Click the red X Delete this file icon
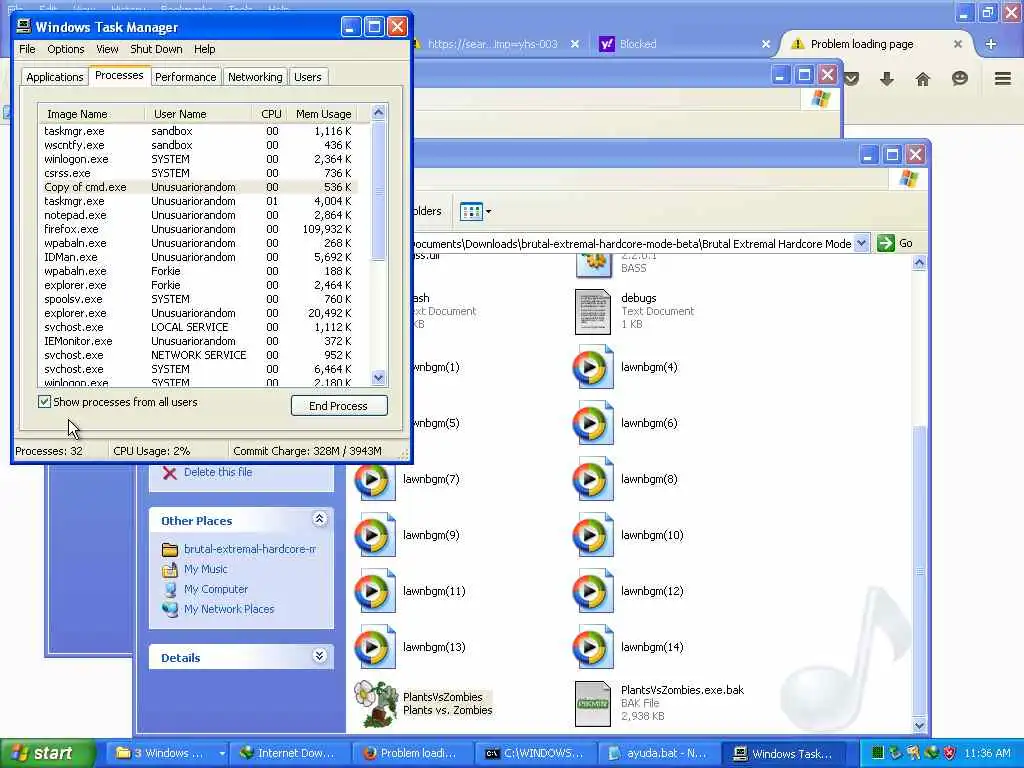The height and width of the screenshot is (768, 1024). point(170,473)
